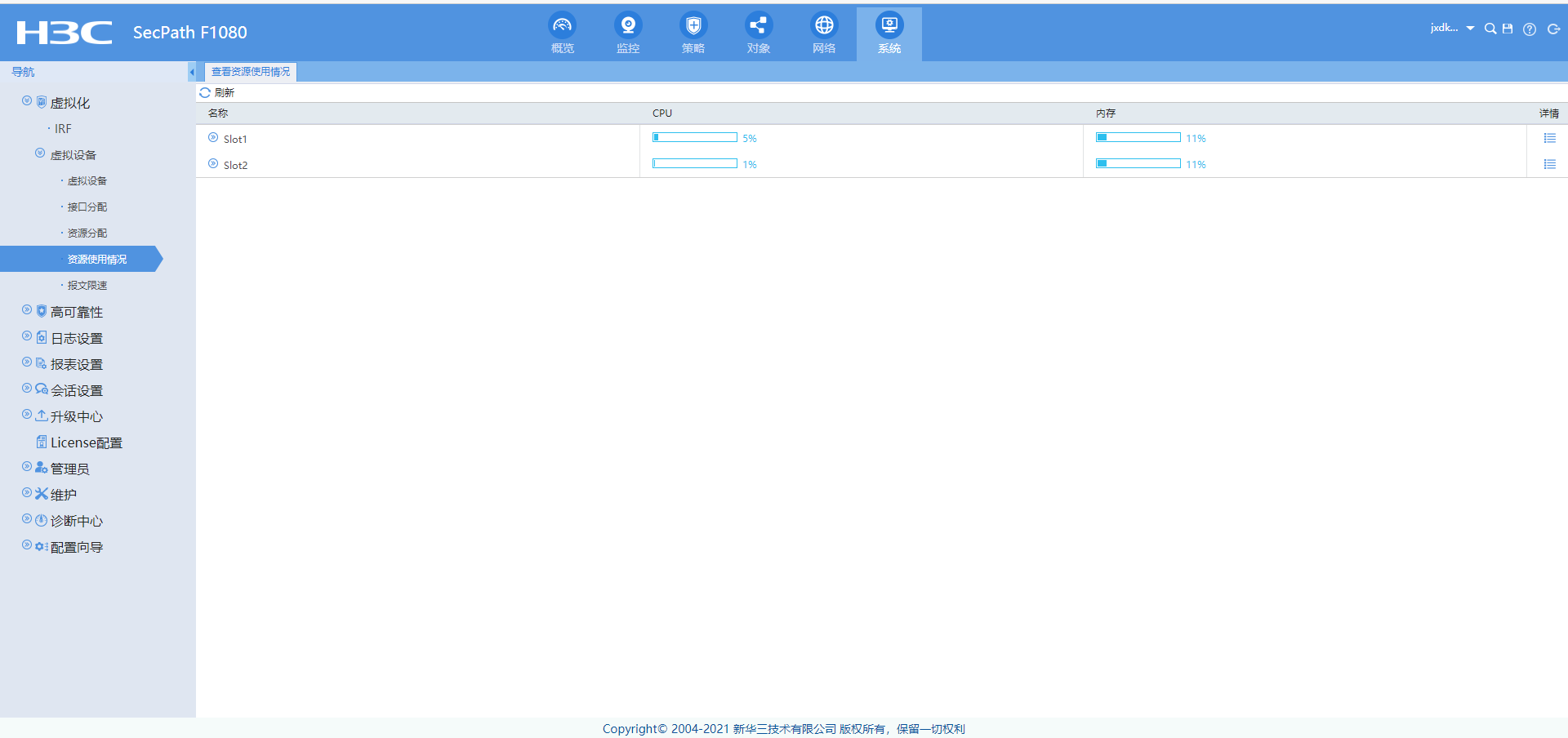Expand the Slot2 row
This screenshot has width=1568, height=738.
click(x=213, y=164)
